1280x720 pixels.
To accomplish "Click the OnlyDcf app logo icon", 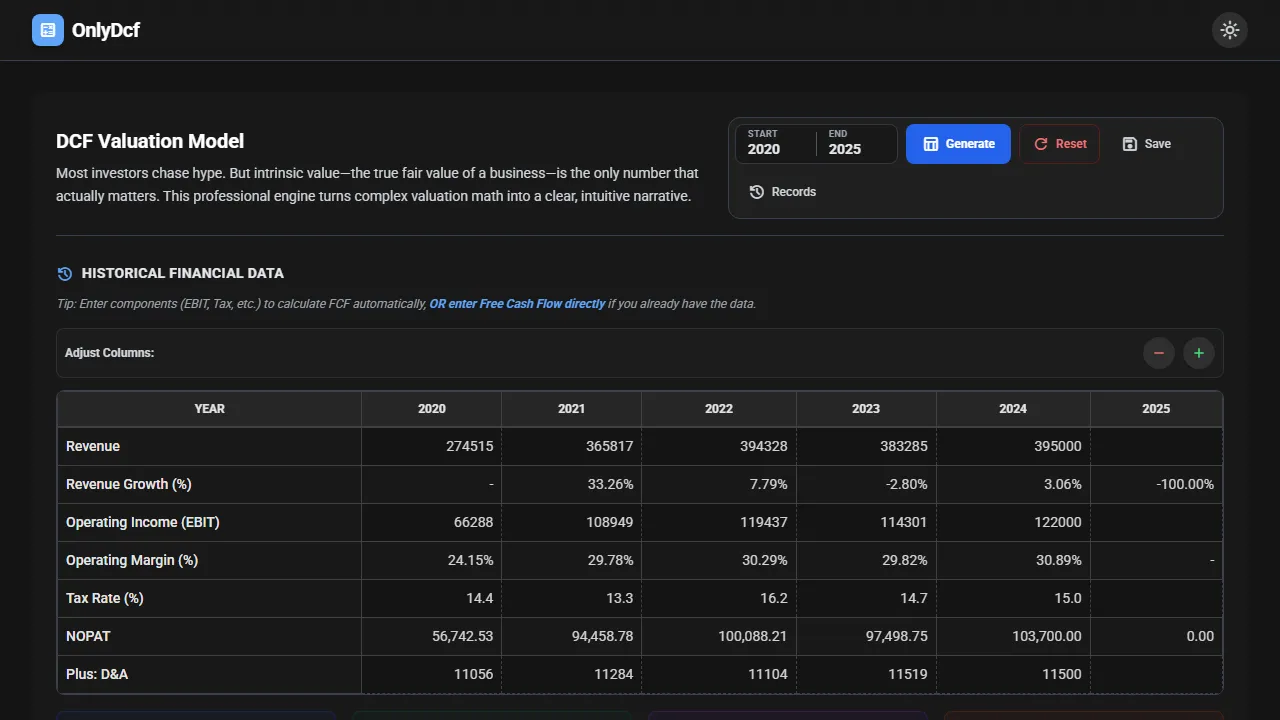I will pos(47,30).
